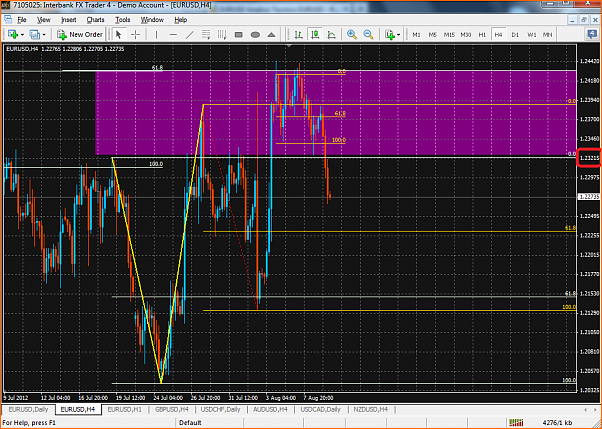Switch to M1 timeframe

416,35
